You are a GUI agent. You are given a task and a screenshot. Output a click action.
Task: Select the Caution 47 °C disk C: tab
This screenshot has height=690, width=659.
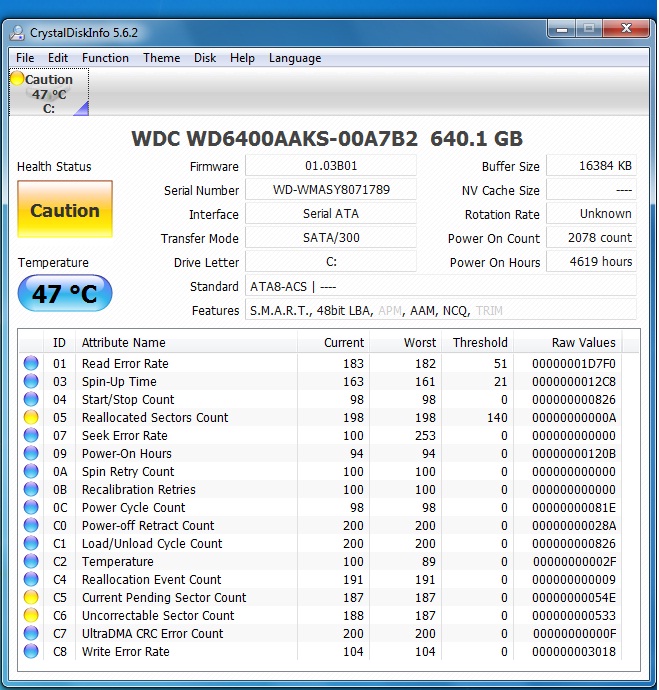tap(48, 94)
